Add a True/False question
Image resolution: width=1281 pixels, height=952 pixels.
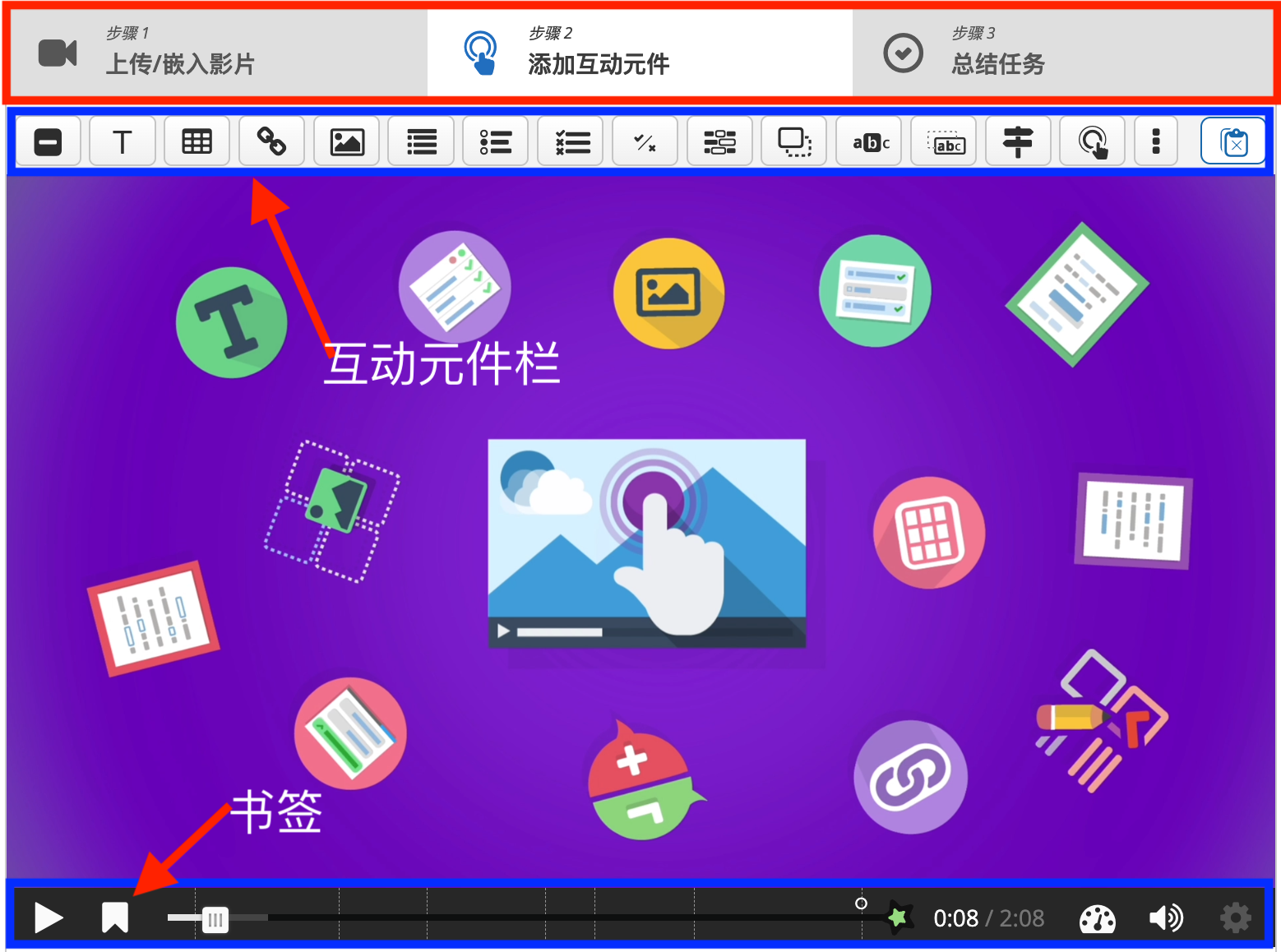point(645,141)
